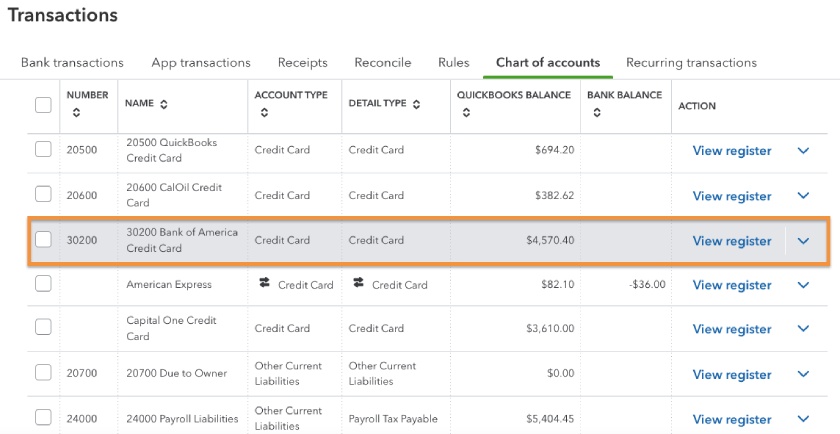
Task: Sort by Account Type arrows
Action: [264, 113]
